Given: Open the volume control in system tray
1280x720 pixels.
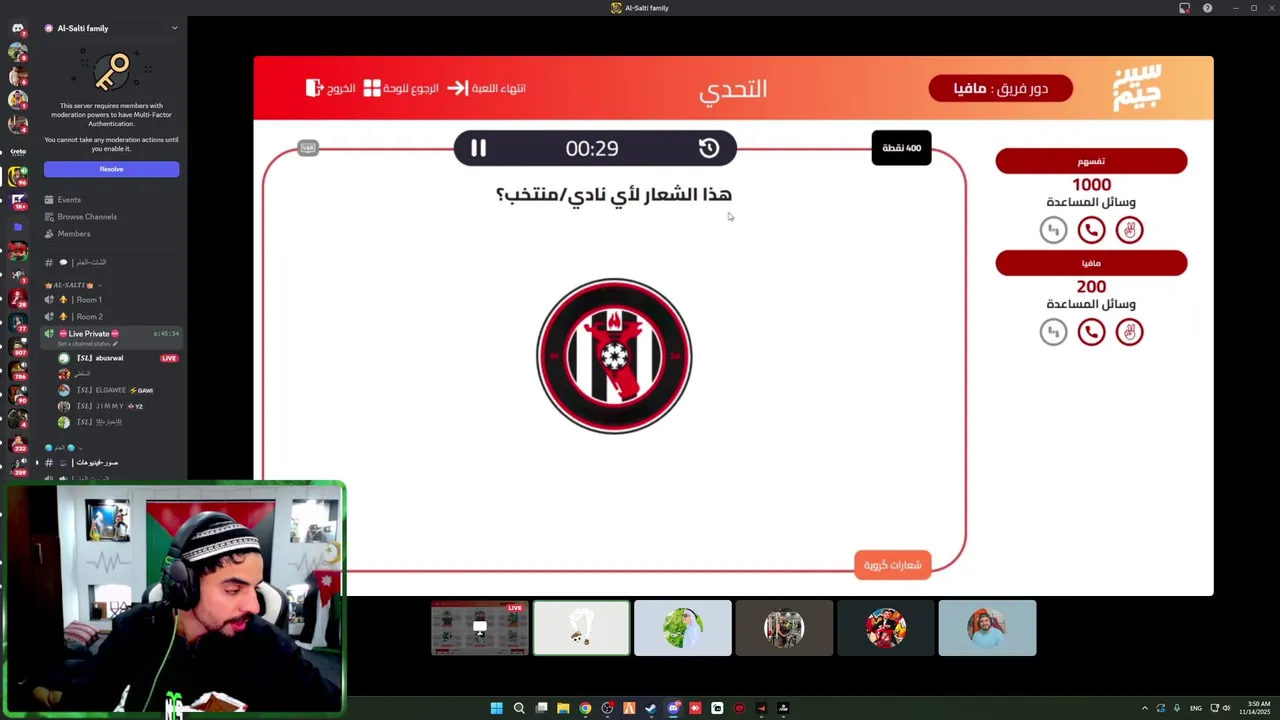Looking at the screenshot, I should point(1227,708).
